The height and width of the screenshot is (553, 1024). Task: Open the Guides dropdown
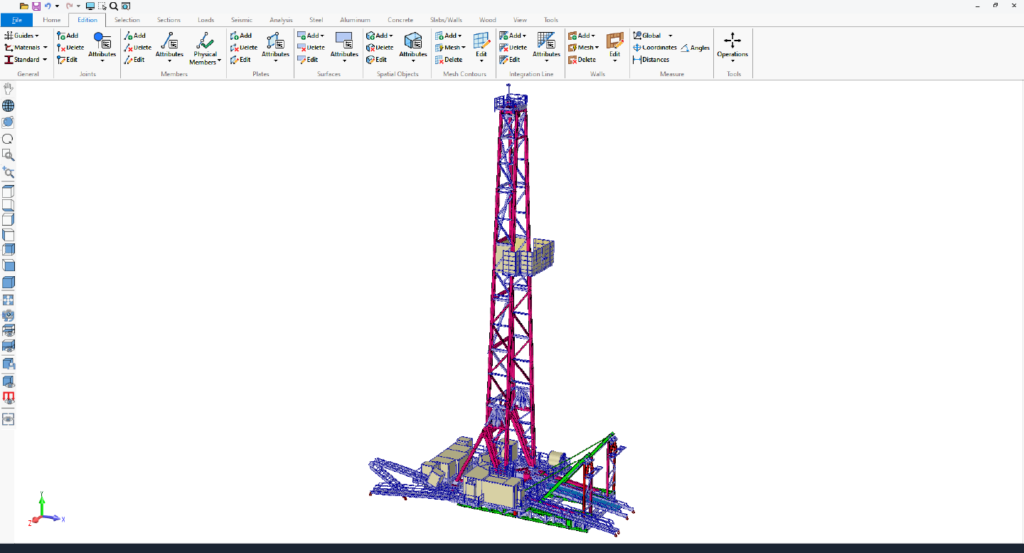pos(22,36)
